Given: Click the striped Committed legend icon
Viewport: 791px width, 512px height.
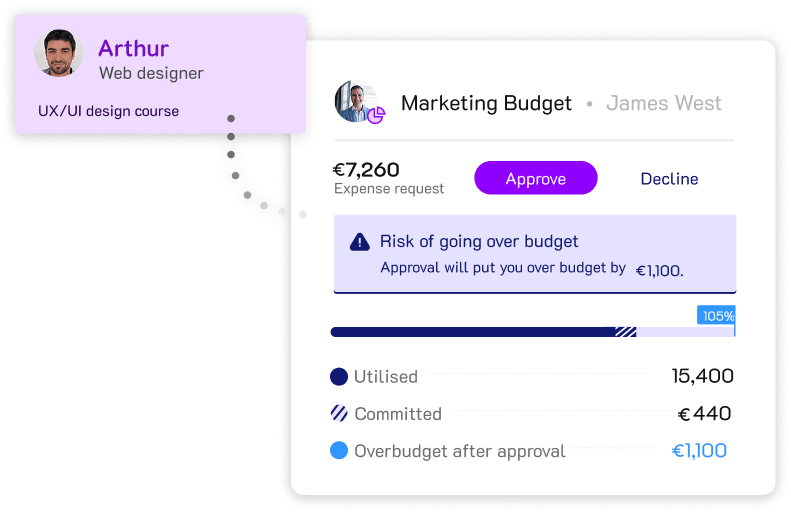Looking at the screenshot, I should point(339,414).
